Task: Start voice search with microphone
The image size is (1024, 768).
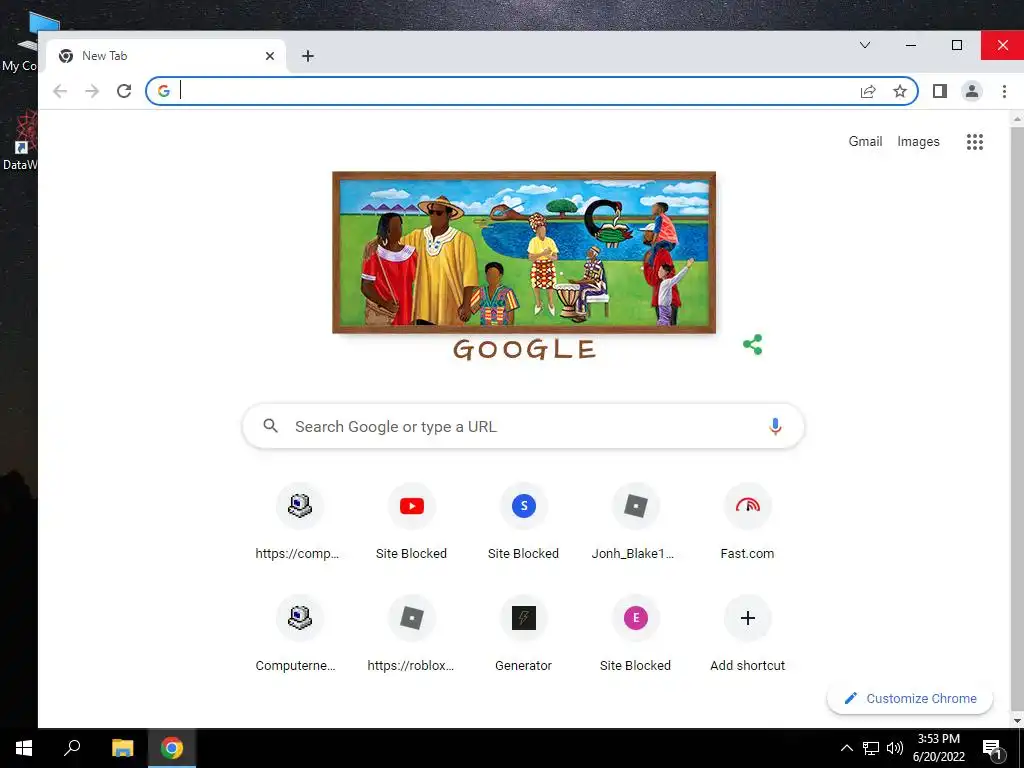Action: (x=775, y=426)
